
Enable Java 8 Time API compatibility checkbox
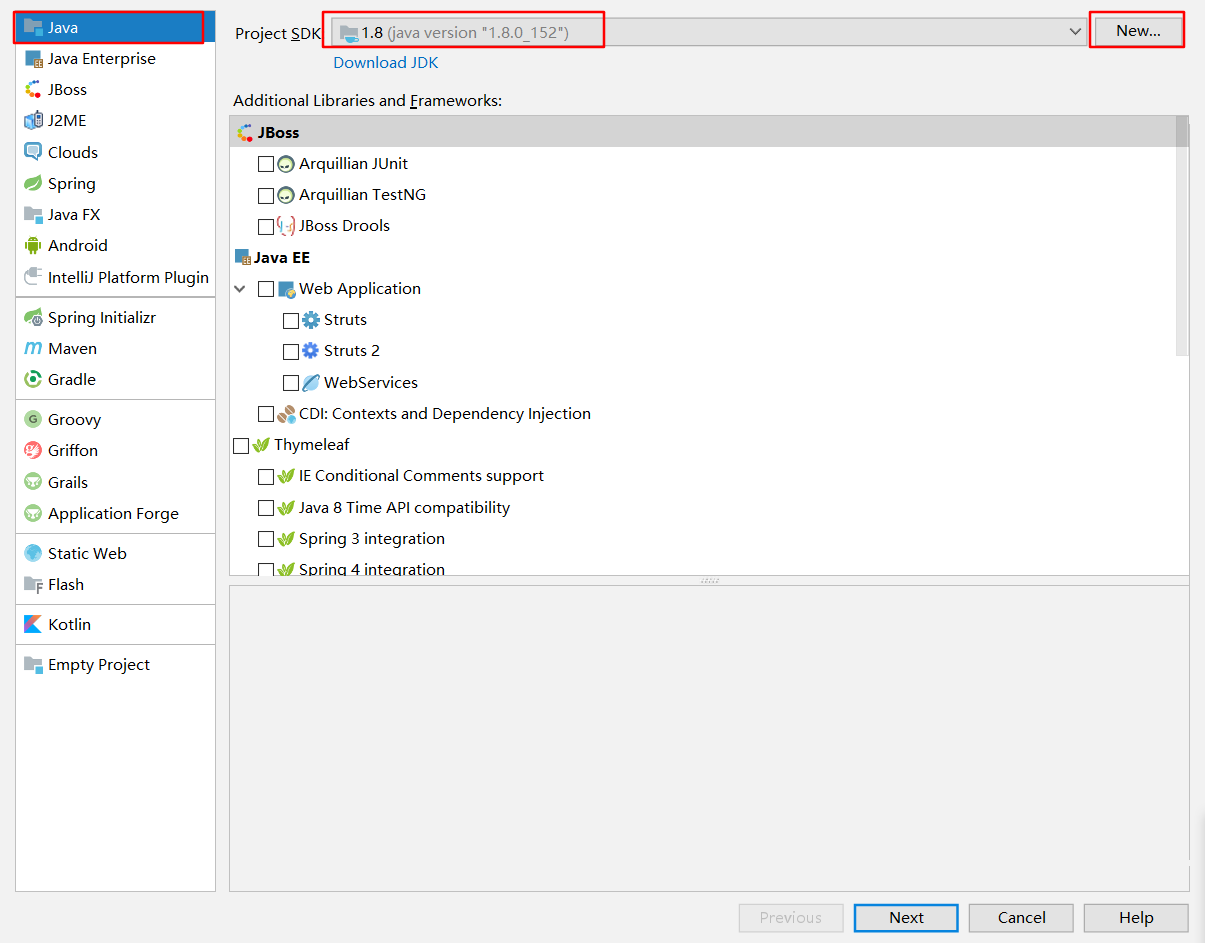(x=266, y=508)
